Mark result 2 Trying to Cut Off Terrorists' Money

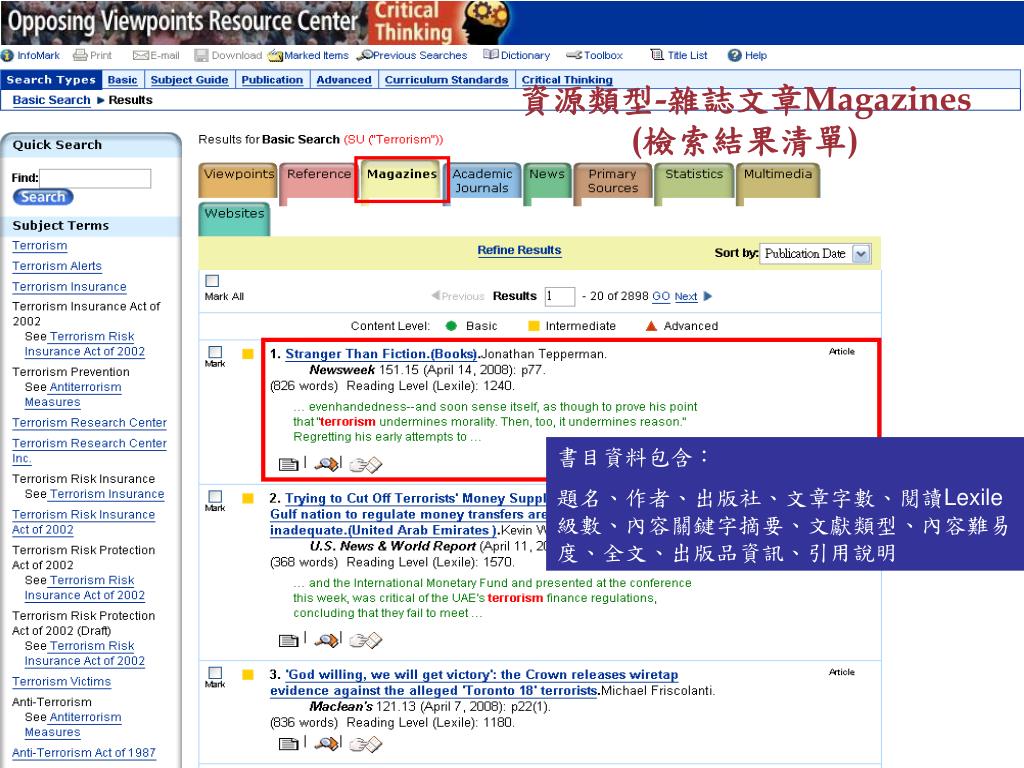[x=216, y=496]
